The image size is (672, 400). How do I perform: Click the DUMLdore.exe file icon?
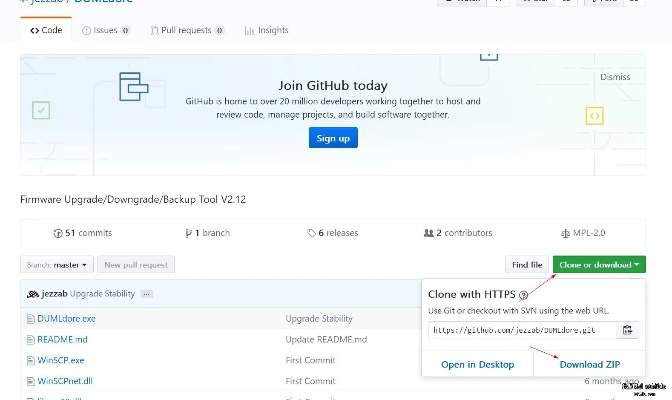pos(30,319)
